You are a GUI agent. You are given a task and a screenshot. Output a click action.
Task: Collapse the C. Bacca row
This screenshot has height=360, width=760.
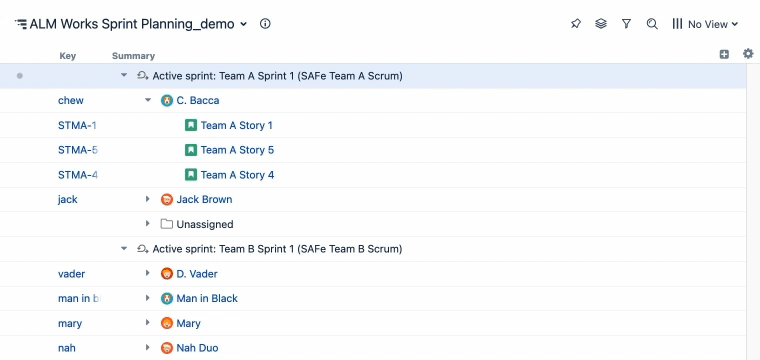tap(148, 100)
